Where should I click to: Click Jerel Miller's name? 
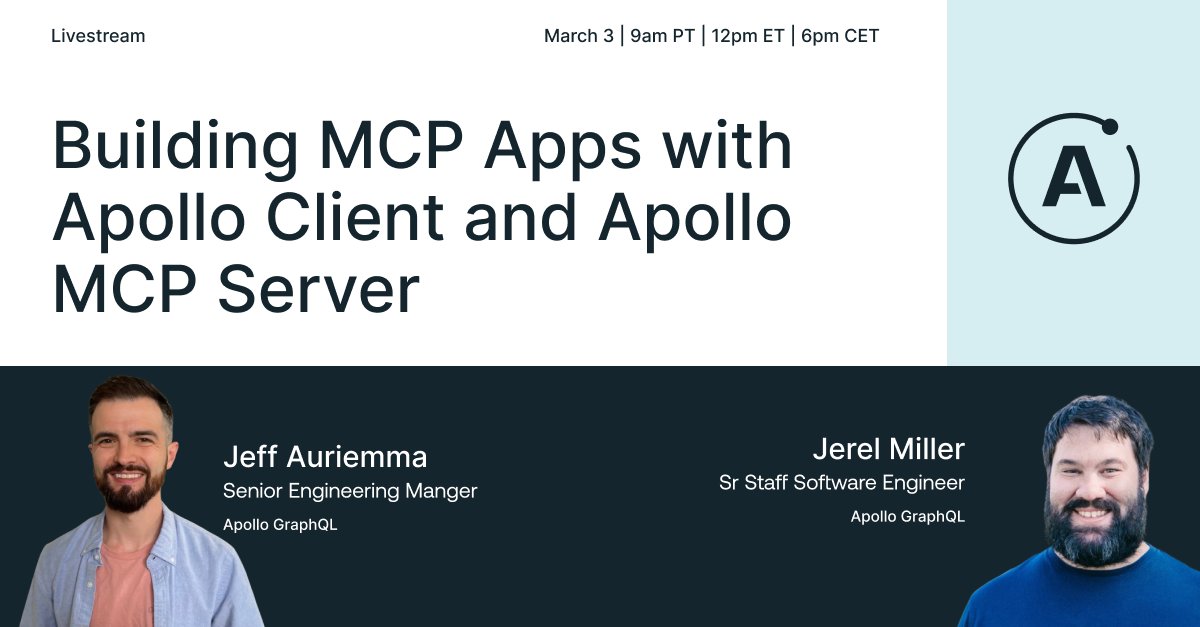coord(887,449)
